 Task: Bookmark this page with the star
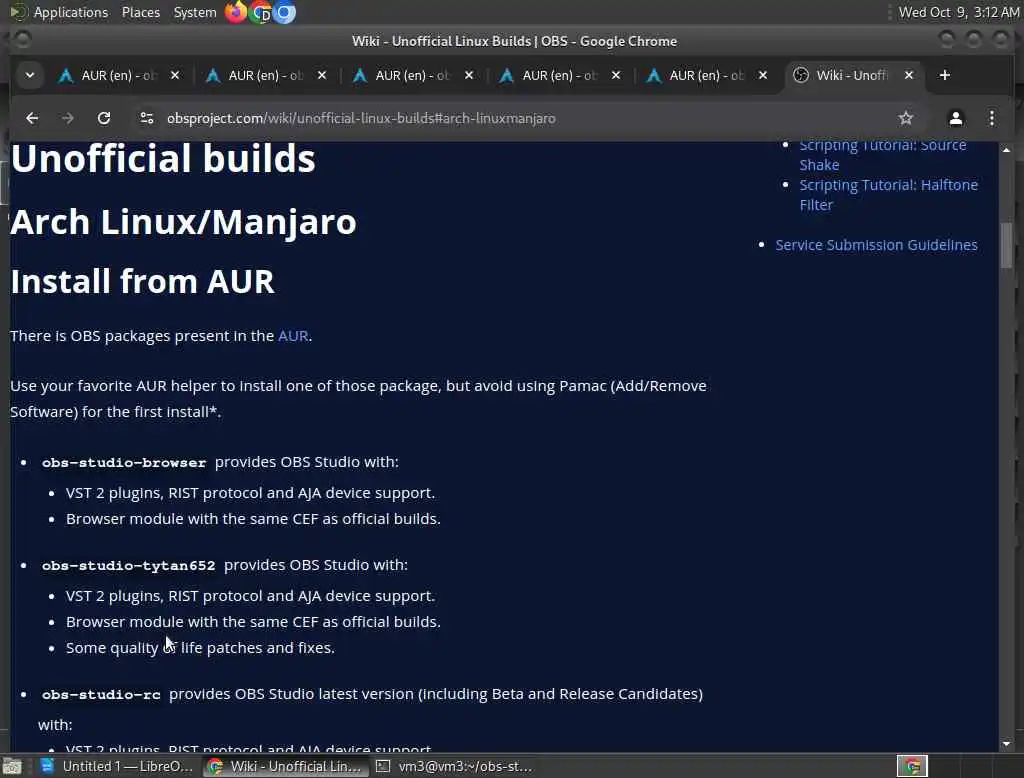point(905,118)
